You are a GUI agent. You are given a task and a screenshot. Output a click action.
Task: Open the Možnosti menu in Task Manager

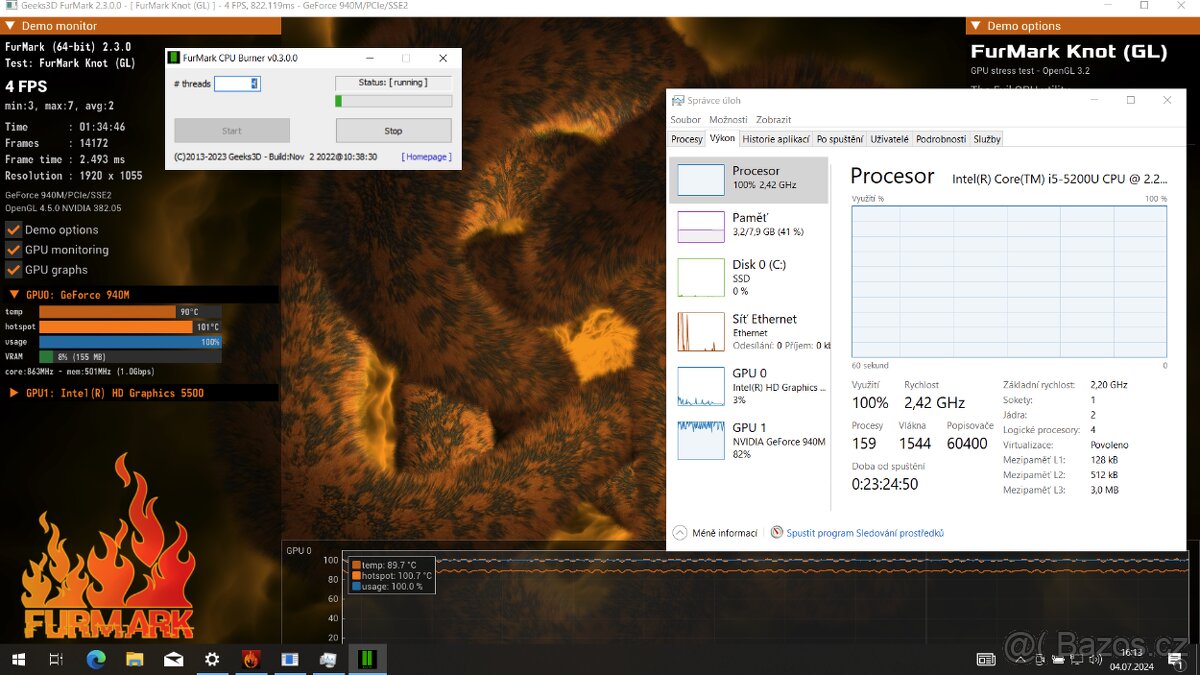coord(728,119)
